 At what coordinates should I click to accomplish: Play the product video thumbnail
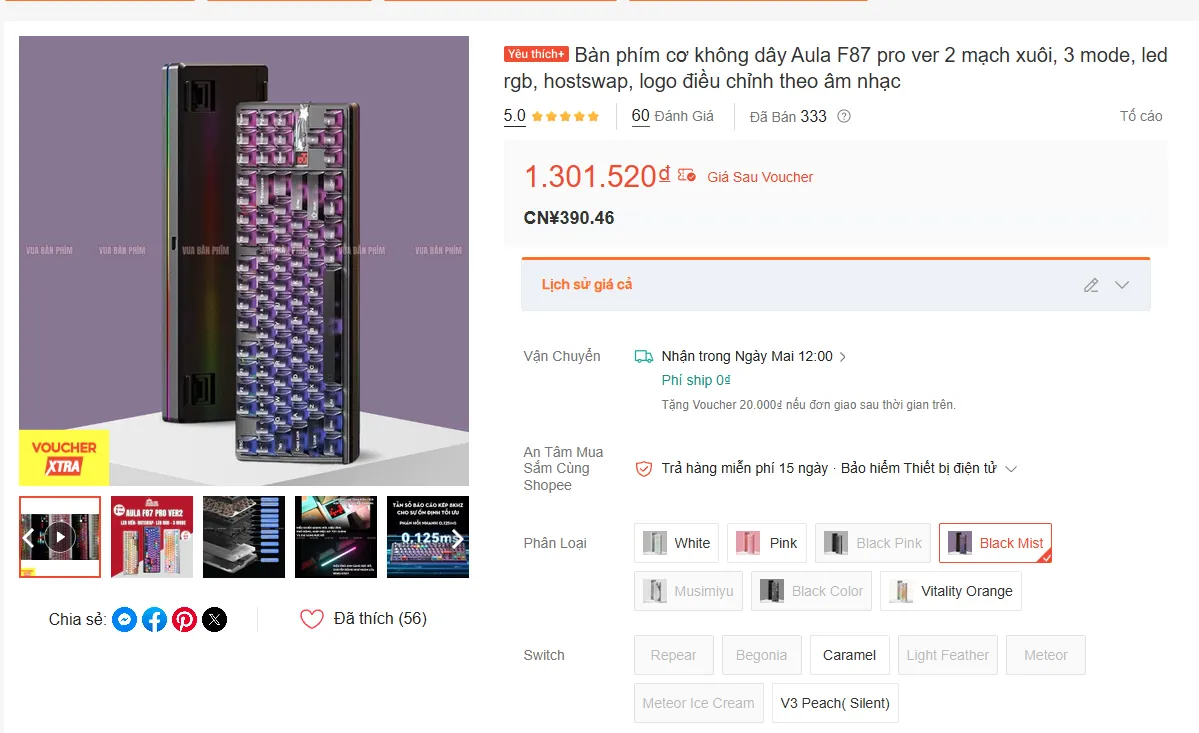59,537
